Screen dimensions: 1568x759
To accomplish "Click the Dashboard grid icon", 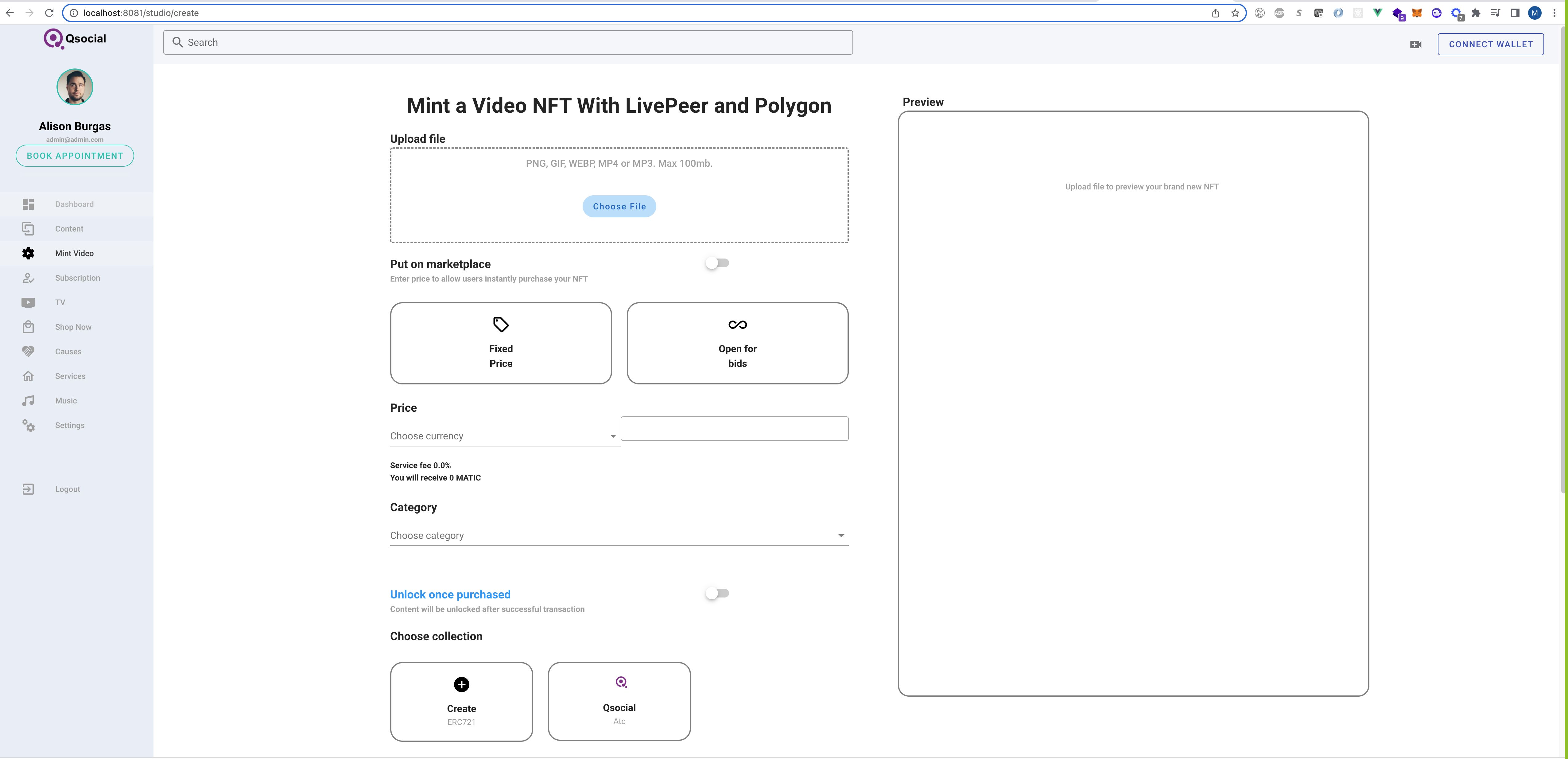I will 28,204.
